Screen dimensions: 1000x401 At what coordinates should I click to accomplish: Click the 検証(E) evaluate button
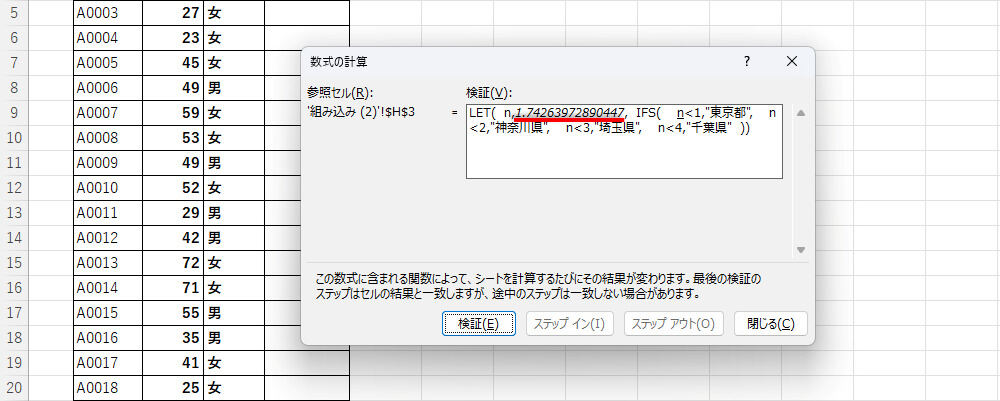tap(478, 324)
